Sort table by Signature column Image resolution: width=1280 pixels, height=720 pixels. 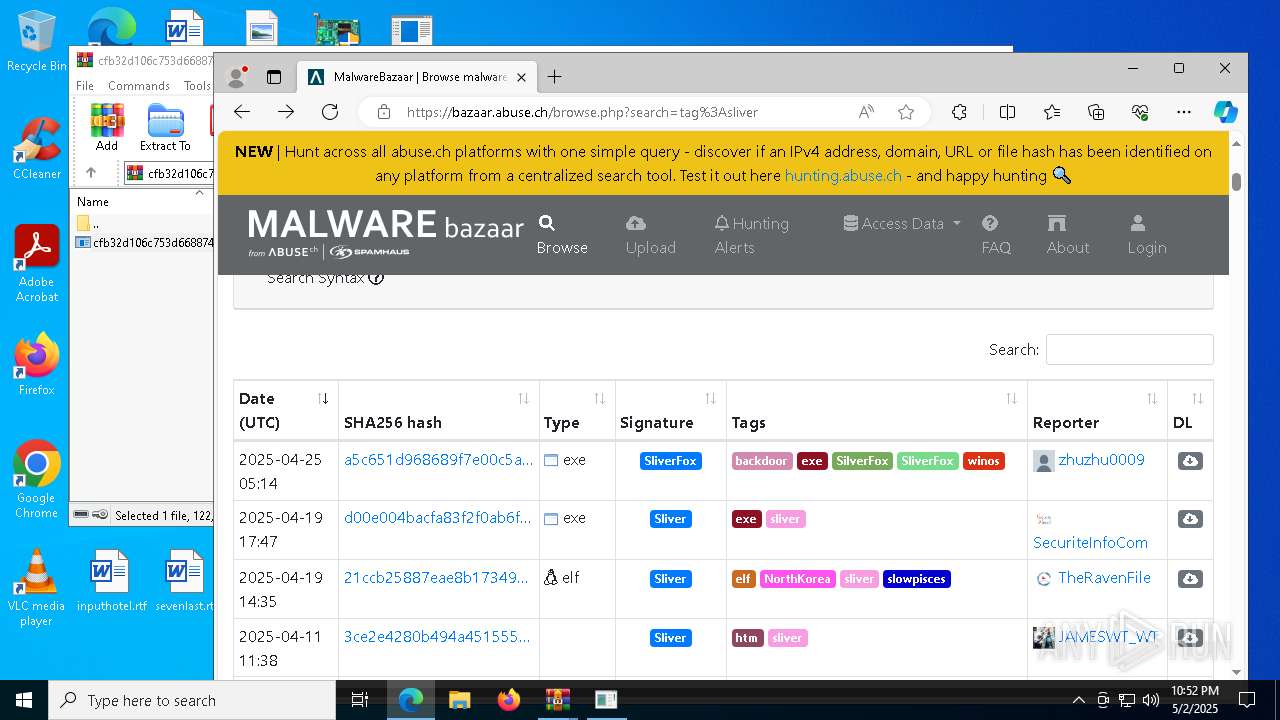(x=670, y=410)
